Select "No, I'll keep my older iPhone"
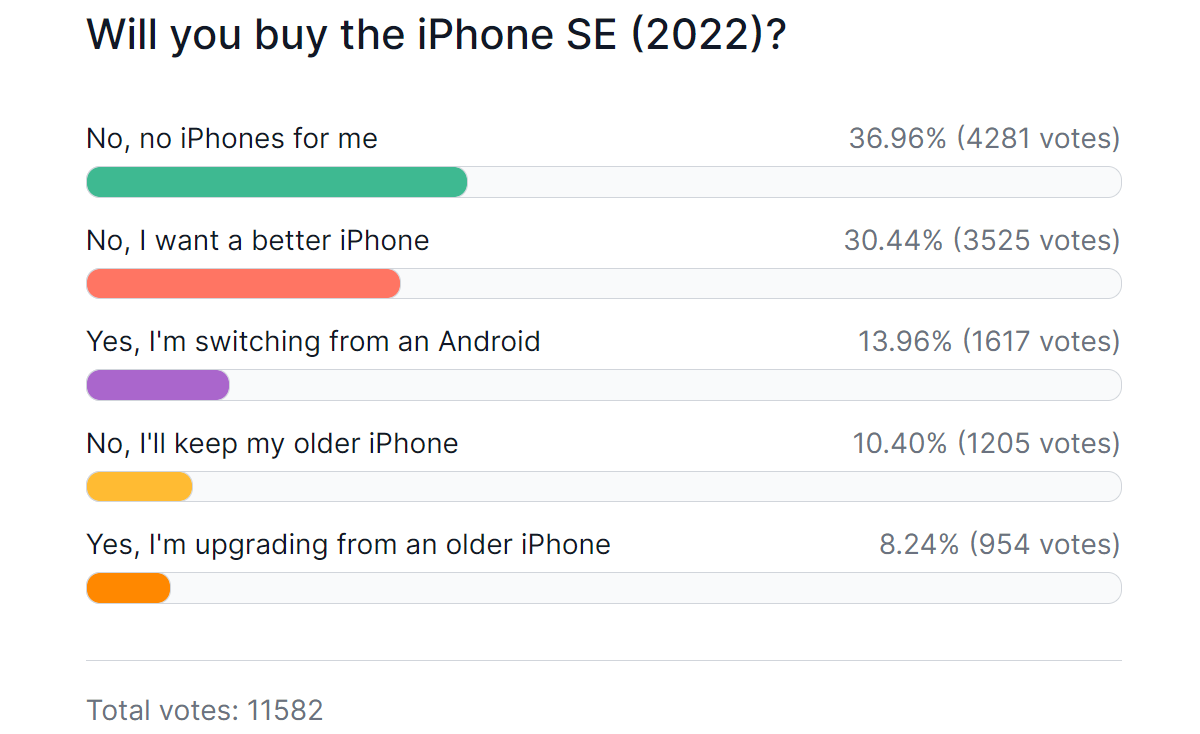 pos(272,443)
